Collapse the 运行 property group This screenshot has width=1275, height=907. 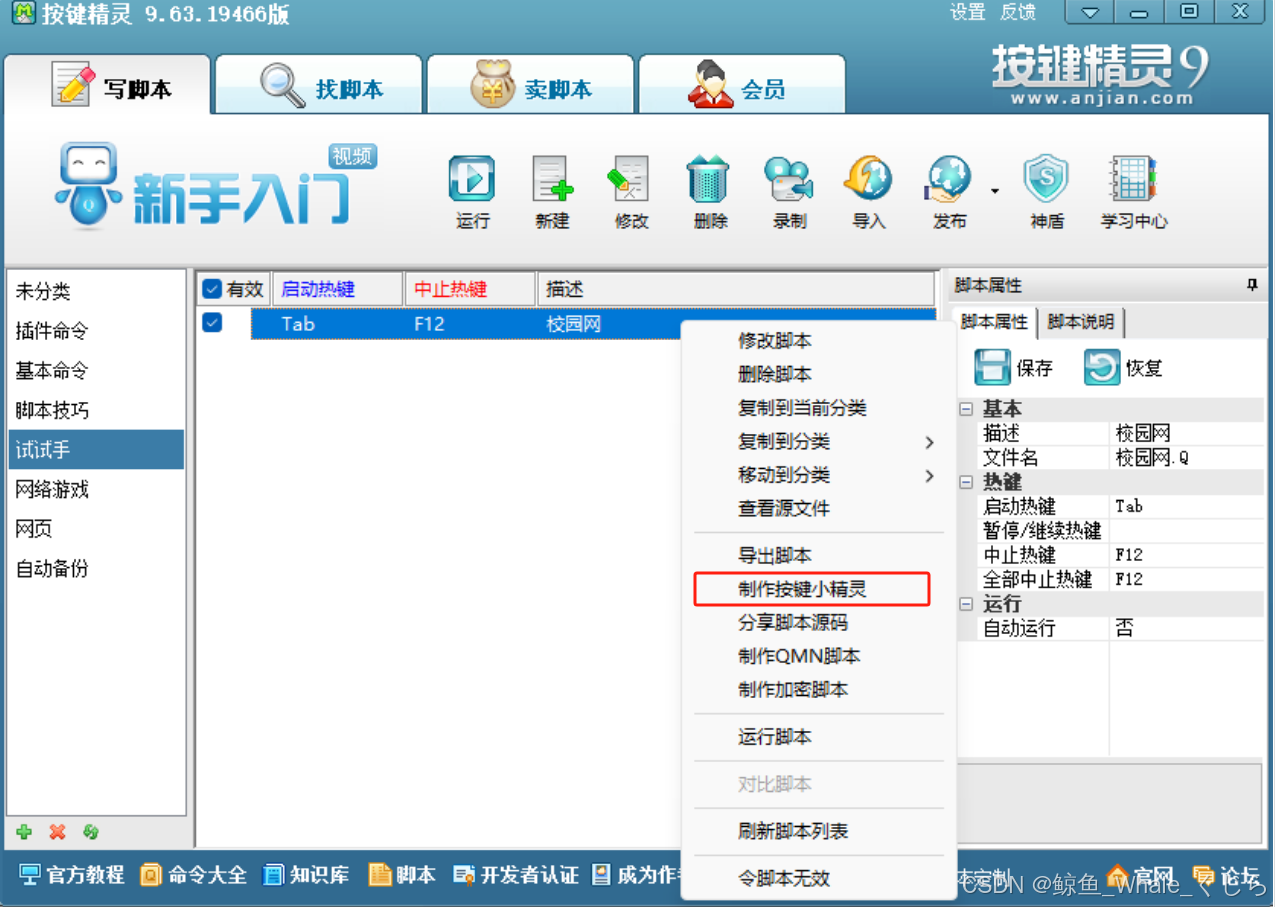point(966,604)
